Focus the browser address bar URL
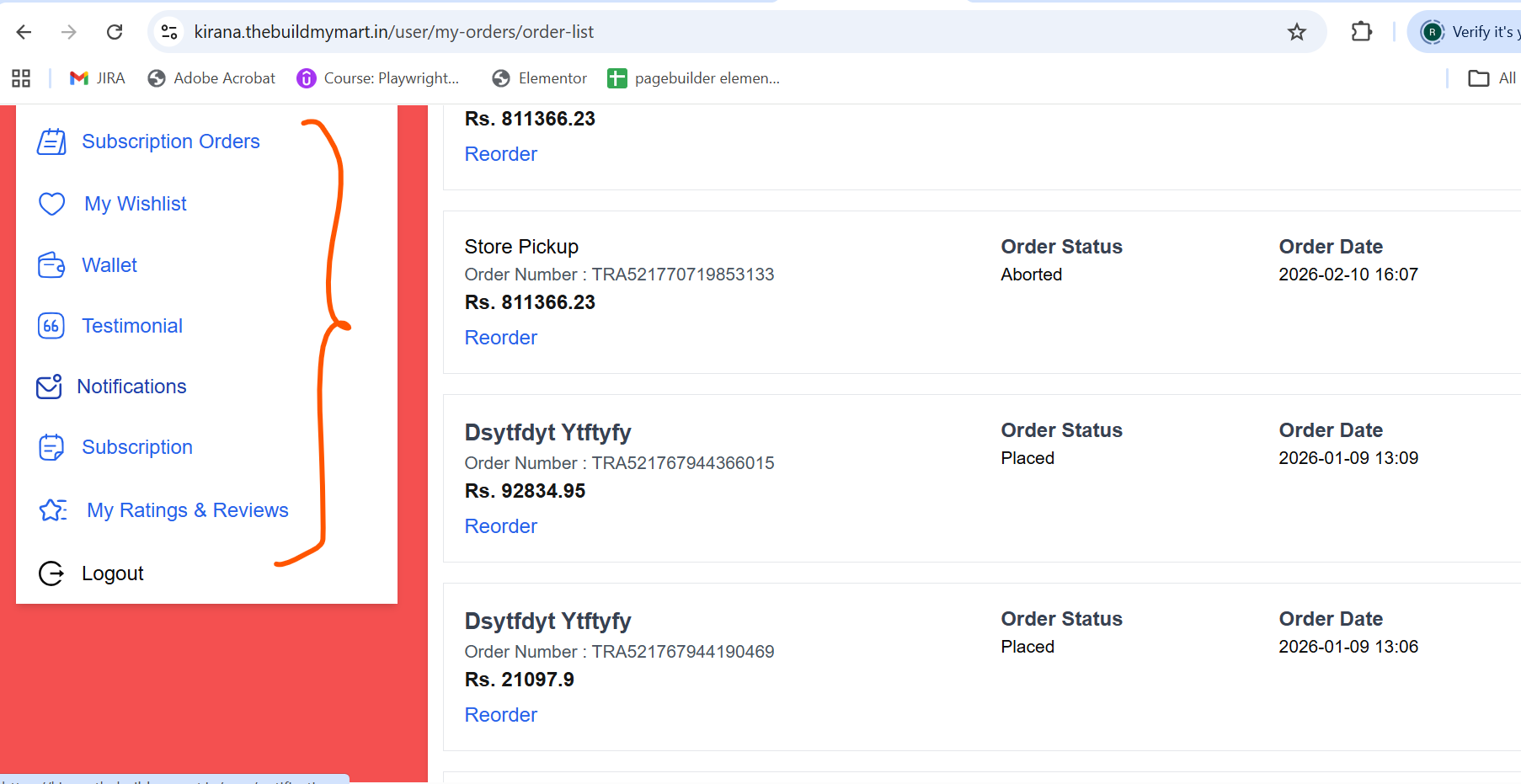Viewport: 1521px width, 784px height. (393, 32)
